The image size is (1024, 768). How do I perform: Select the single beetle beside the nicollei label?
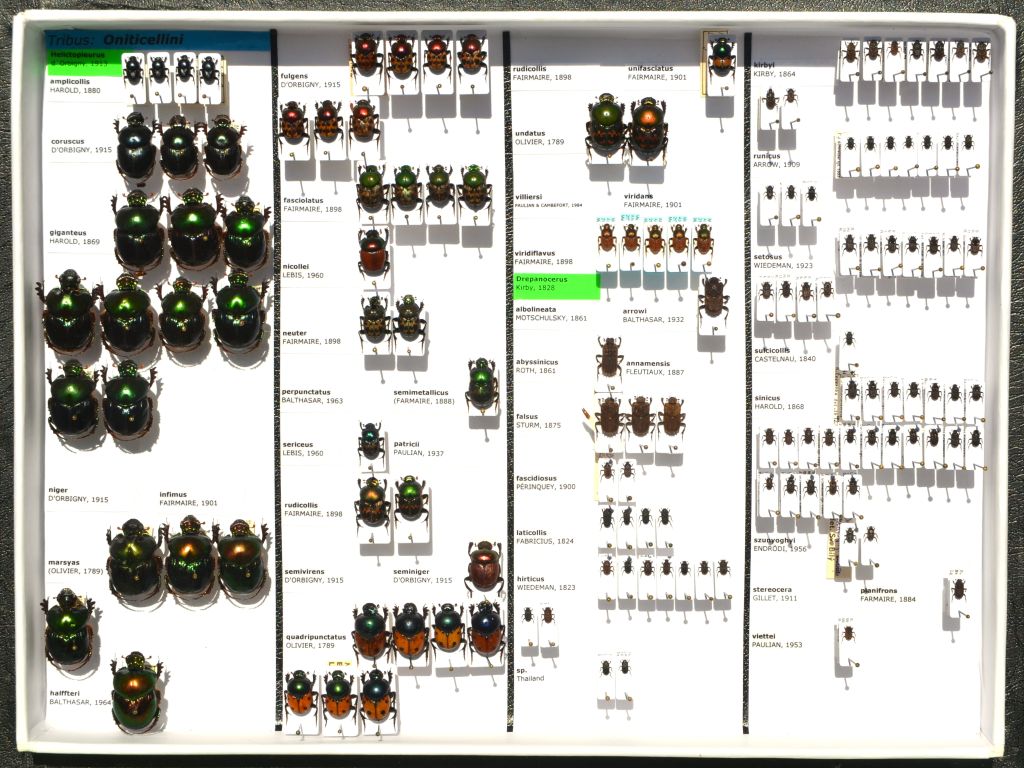(373, 252)
